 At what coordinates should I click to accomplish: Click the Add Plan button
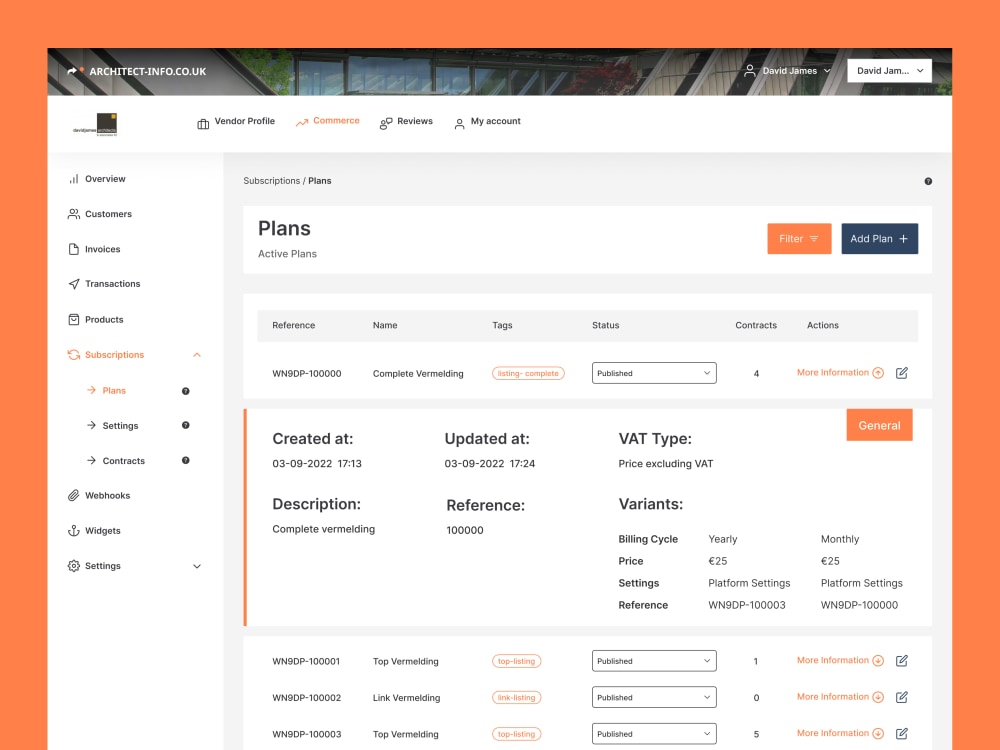(x=879, y=239)
